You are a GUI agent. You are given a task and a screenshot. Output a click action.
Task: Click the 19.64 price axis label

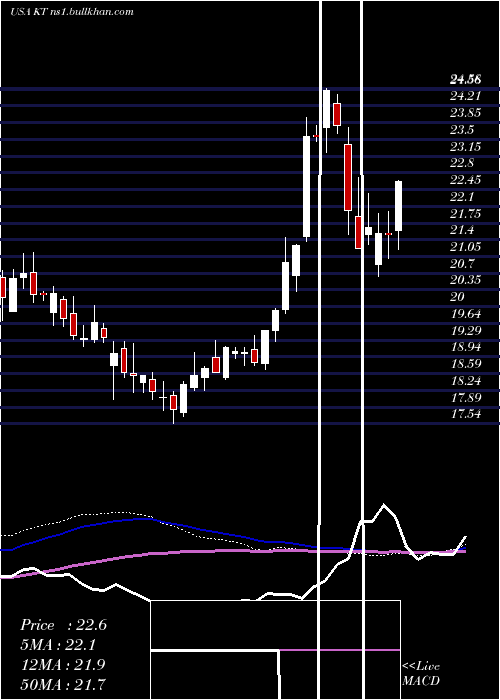466,314
